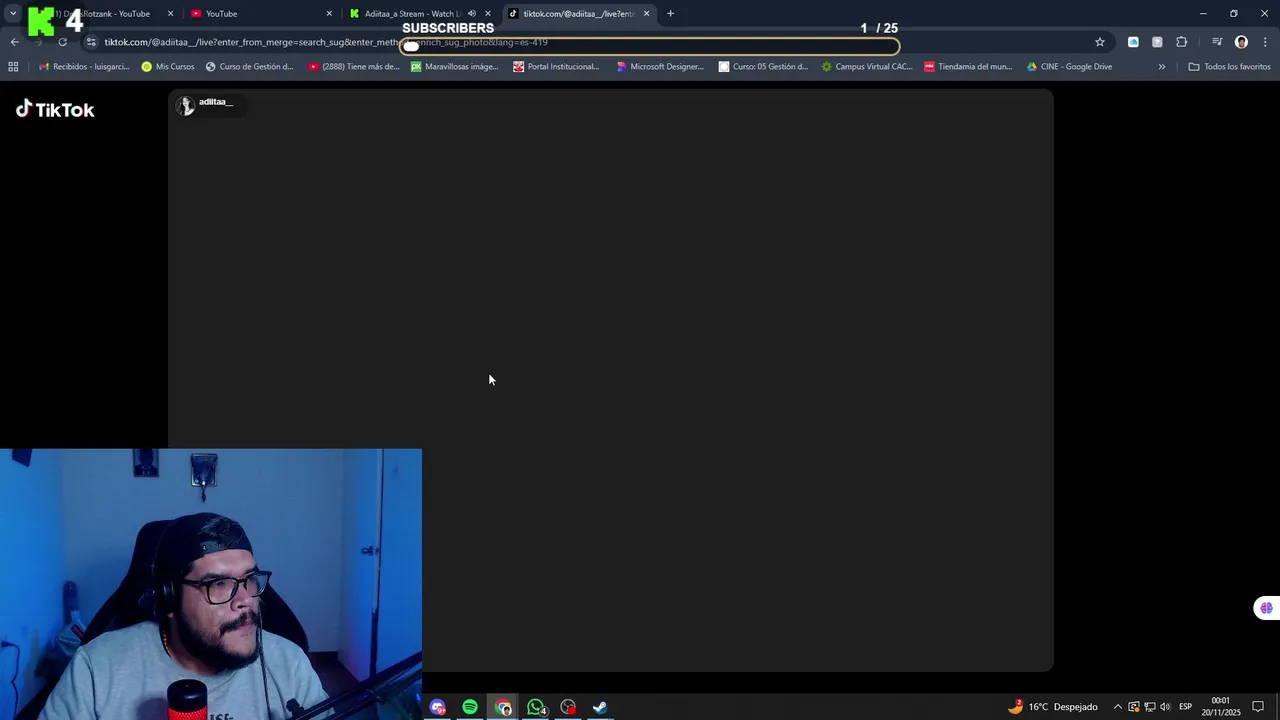Open a new browser tab
Image resolution: width=1280 pixels, height=720 pixels.
[670, 14]
